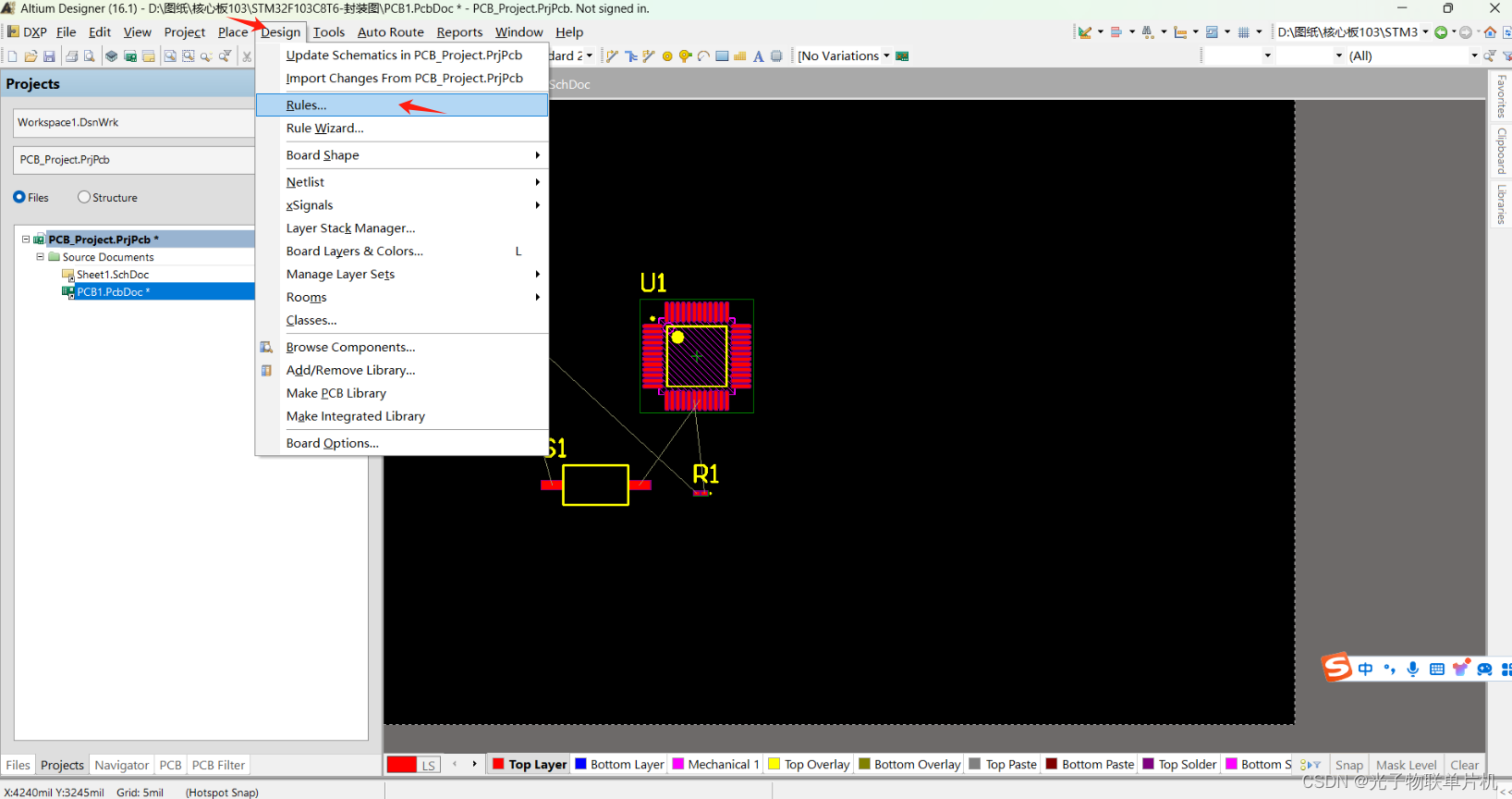1512x799 pixels.
Task: Collapse the PCB_Project.PrjPcb tree node
Action: click(x=26, y=239)
